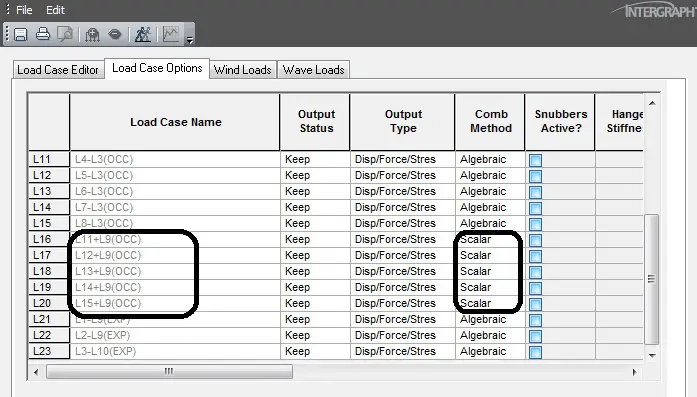Viewport: 697px width, 397px height.
Task: Click the vertical scrollbar down arrow
Action: point(652,355)
